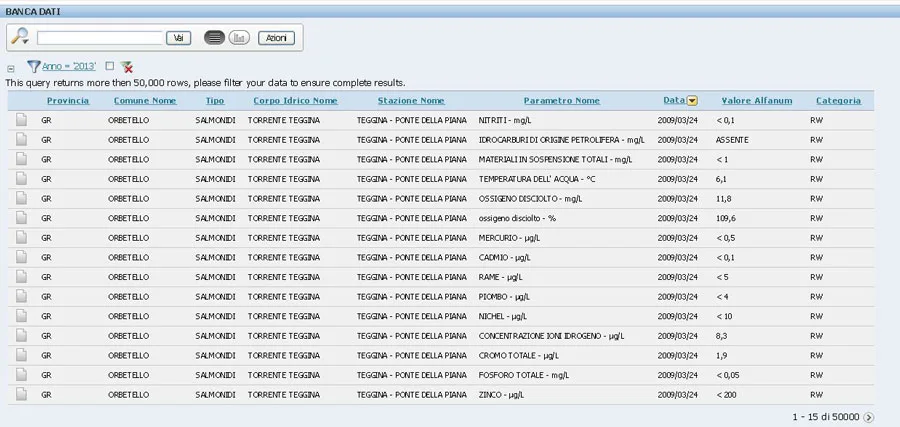This screenshot has height=427, width=900.
Task: Click Valore Alfanum column header
Action: click(757, 100)
